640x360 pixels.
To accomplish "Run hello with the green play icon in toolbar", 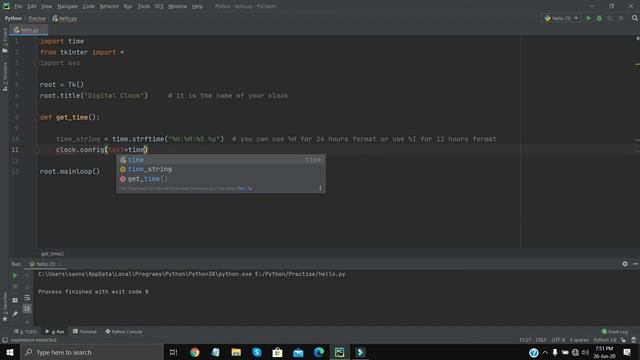I will tap(588, 18).
